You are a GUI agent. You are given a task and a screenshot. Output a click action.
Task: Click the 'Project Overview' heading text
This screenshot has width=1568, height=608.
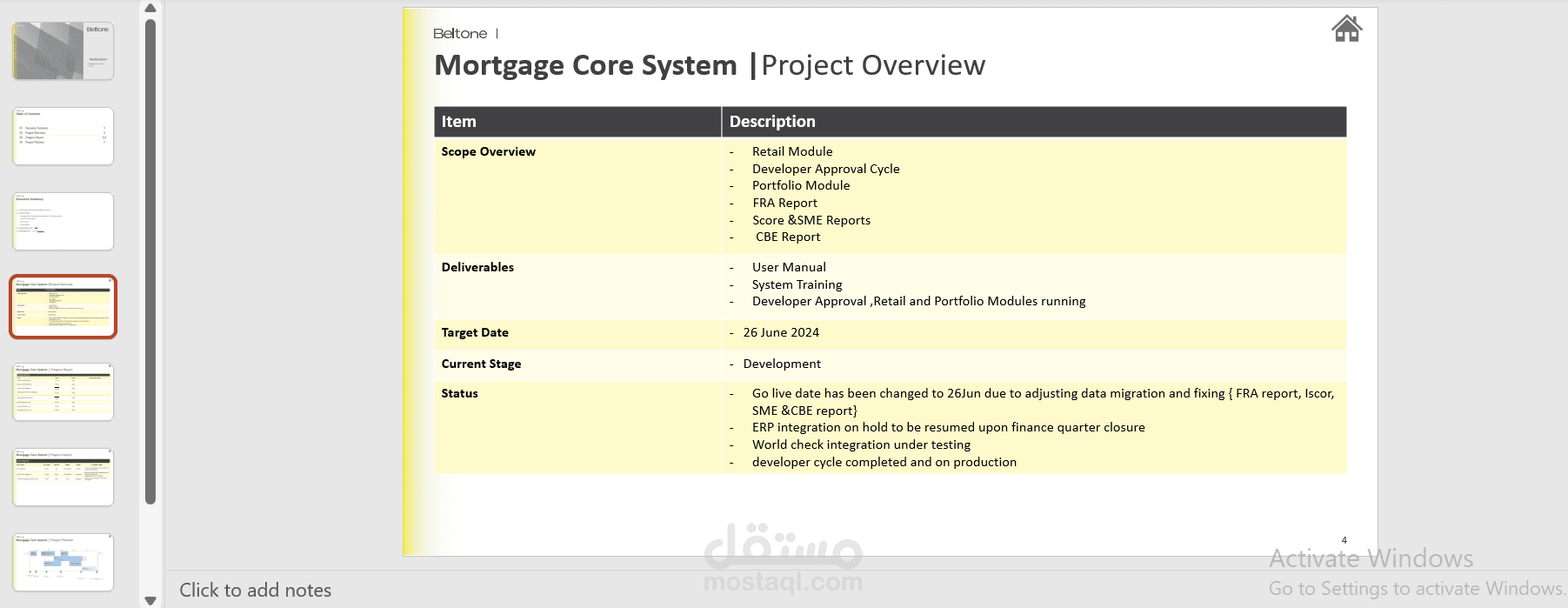coord(873,65)
